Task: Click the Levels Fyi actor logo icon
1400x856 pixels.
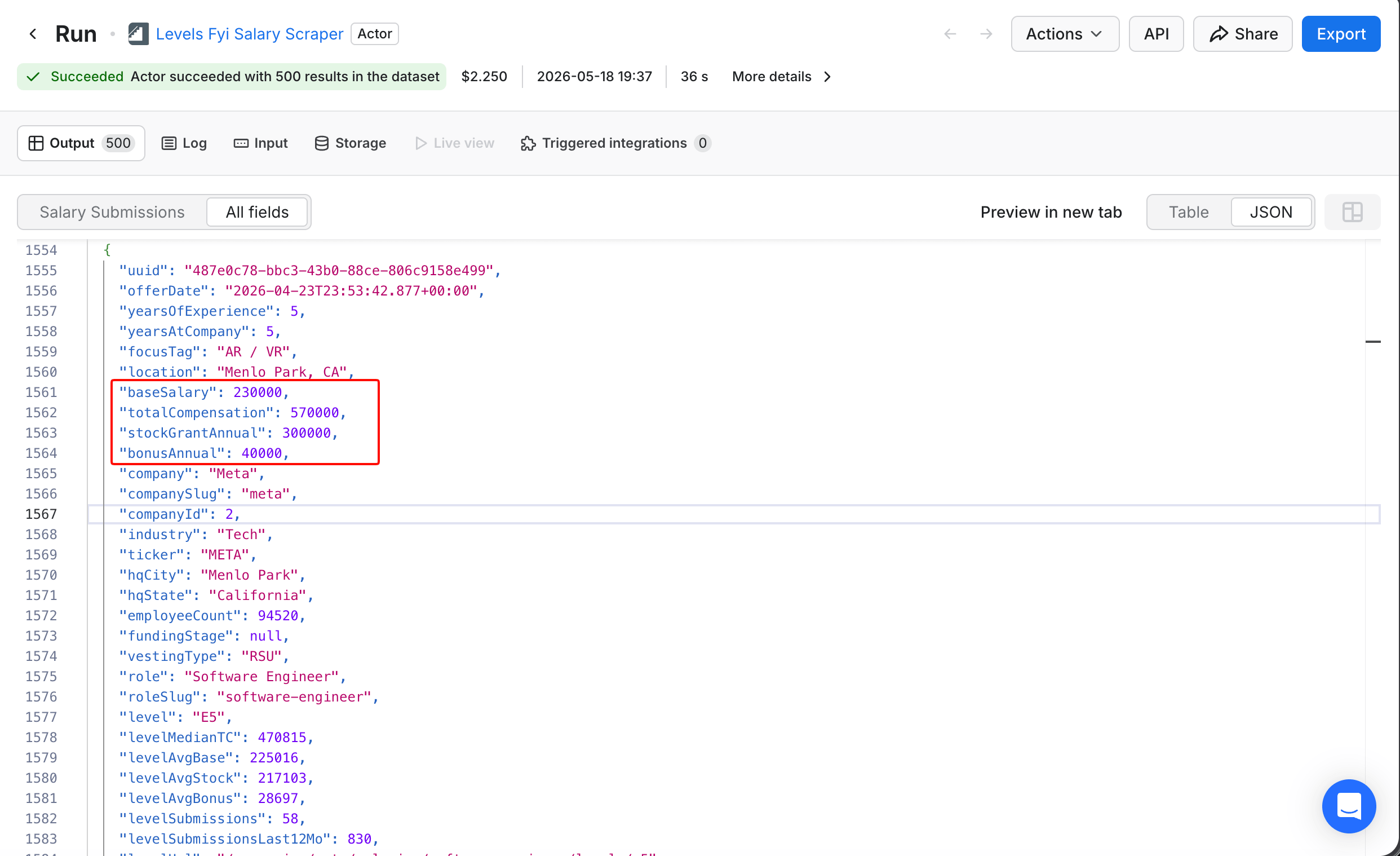Action: pyautogui.click(x=138, y=34)
